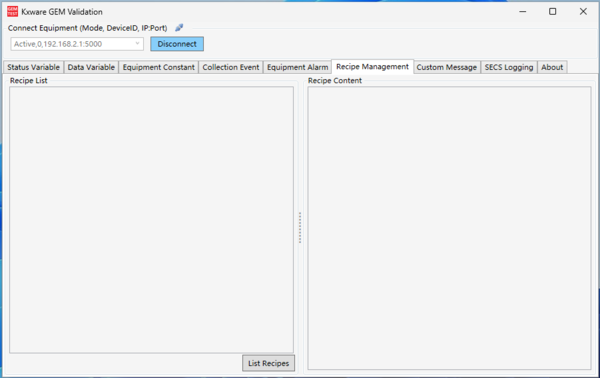600x378 pixels.
Task: Click the Disconnect button
Action: (177, 44)
